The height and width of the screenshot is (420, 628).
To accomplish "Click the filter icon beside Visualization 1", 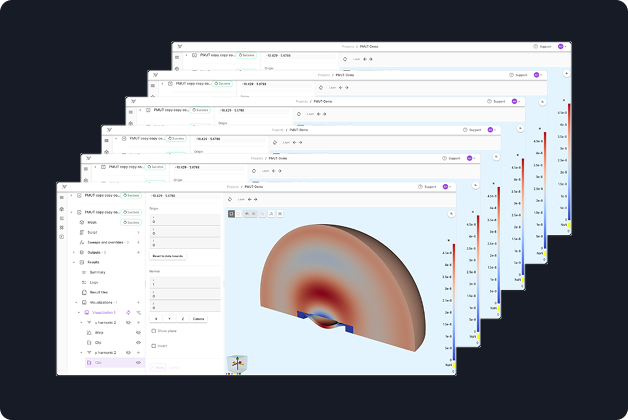I will click(x=139, y=312).
